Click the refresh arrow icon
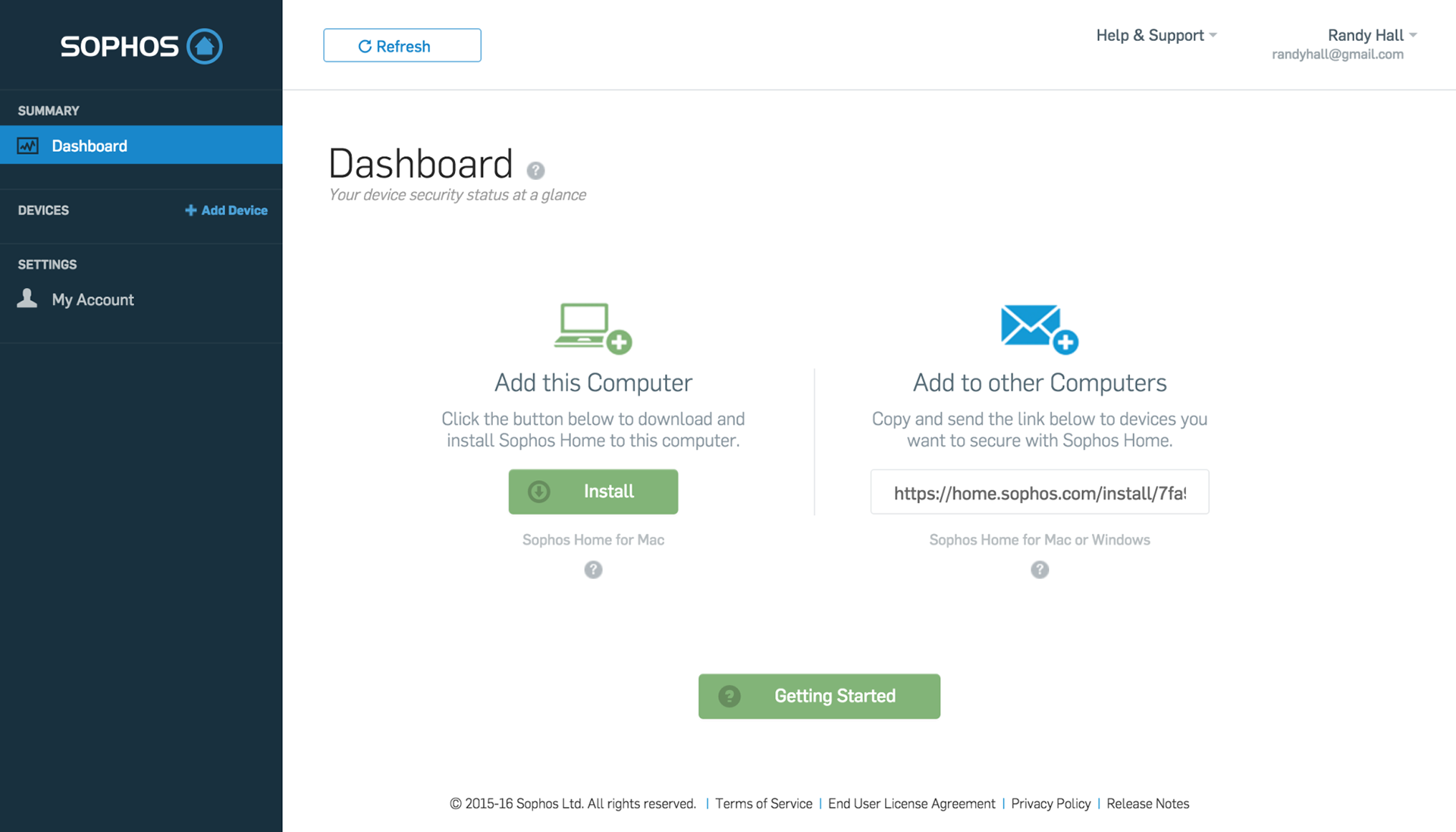 (365, 46)
